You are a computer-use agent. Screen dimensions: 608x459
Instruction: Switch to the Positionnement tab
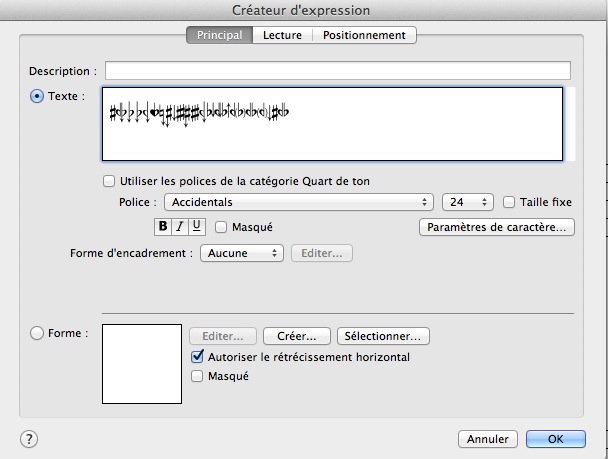pyautogui.click(x=364, y=35)
